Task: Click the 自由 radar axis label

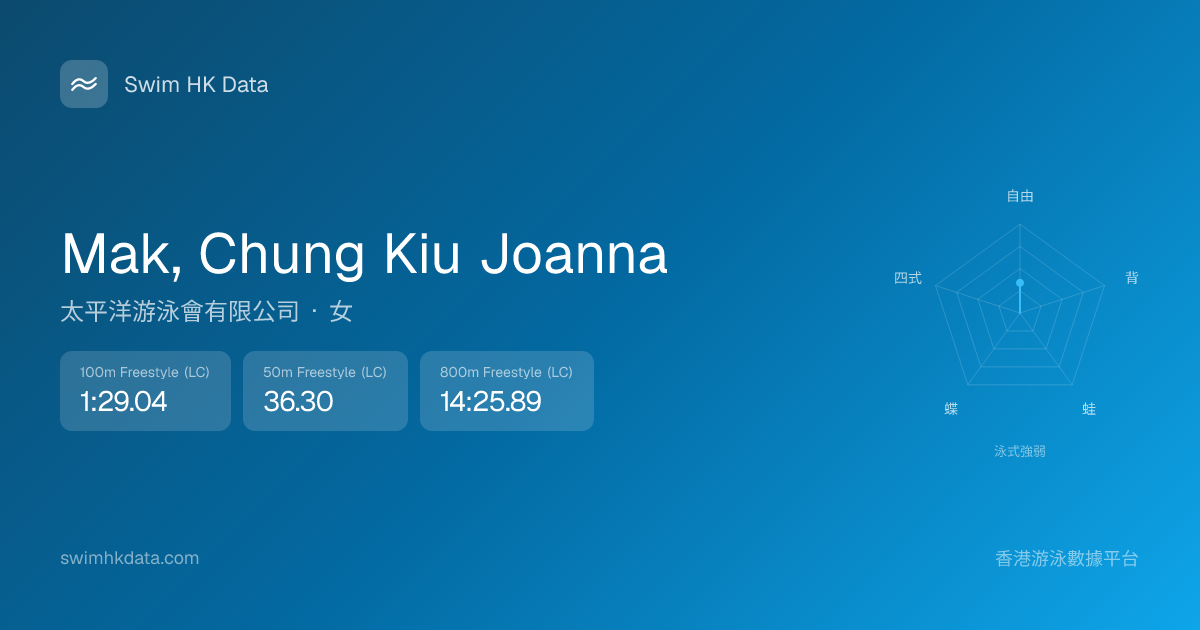Action: coord(1020,196)
